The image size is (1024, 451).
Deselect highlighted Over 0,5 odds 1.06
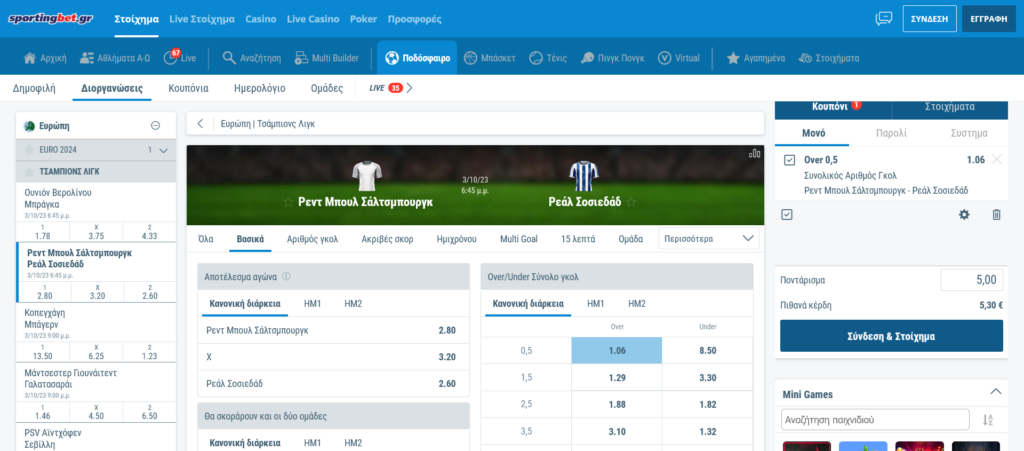pos(616,350)
